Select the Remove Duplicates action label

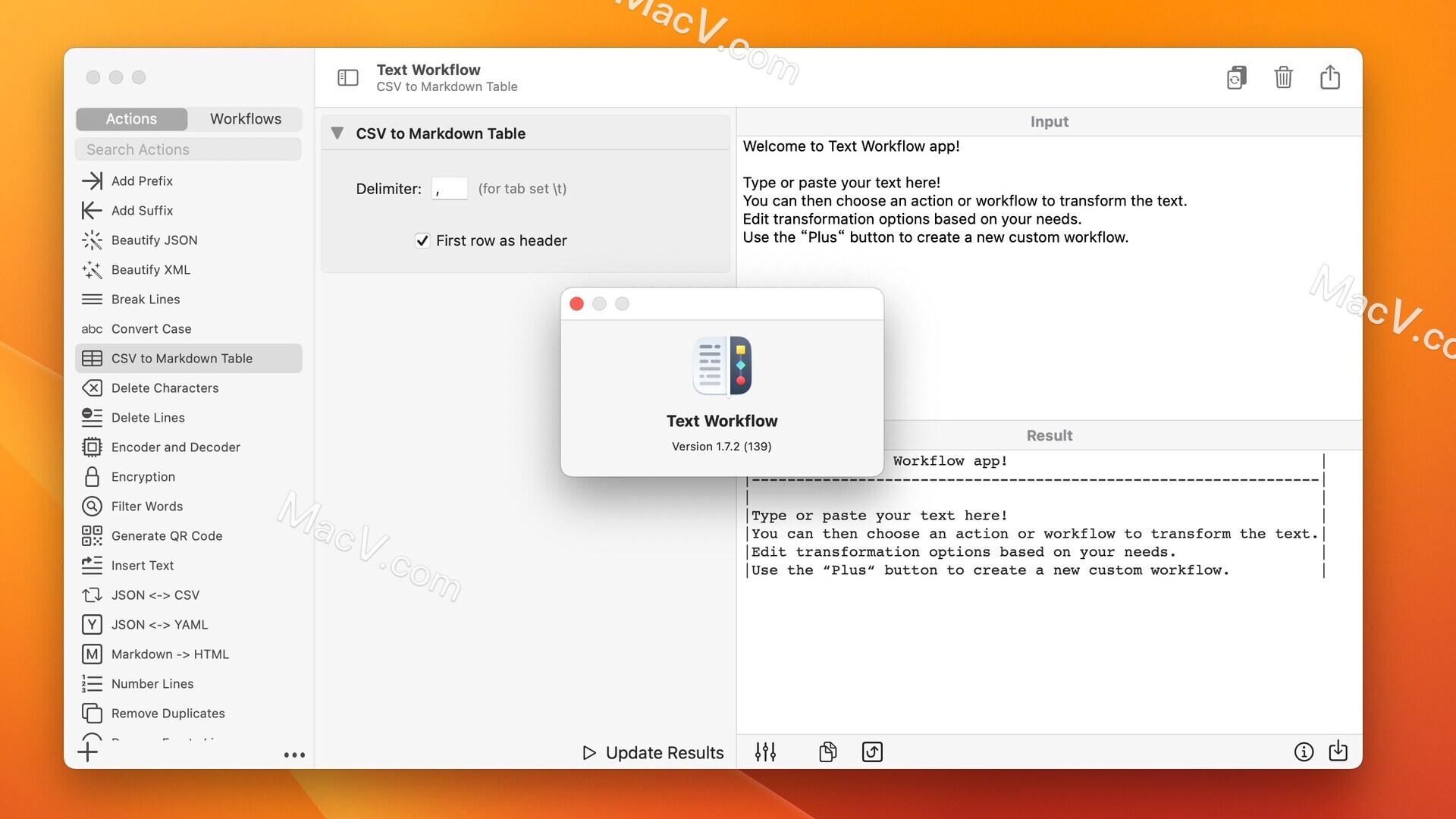click(x=168, y=713)
